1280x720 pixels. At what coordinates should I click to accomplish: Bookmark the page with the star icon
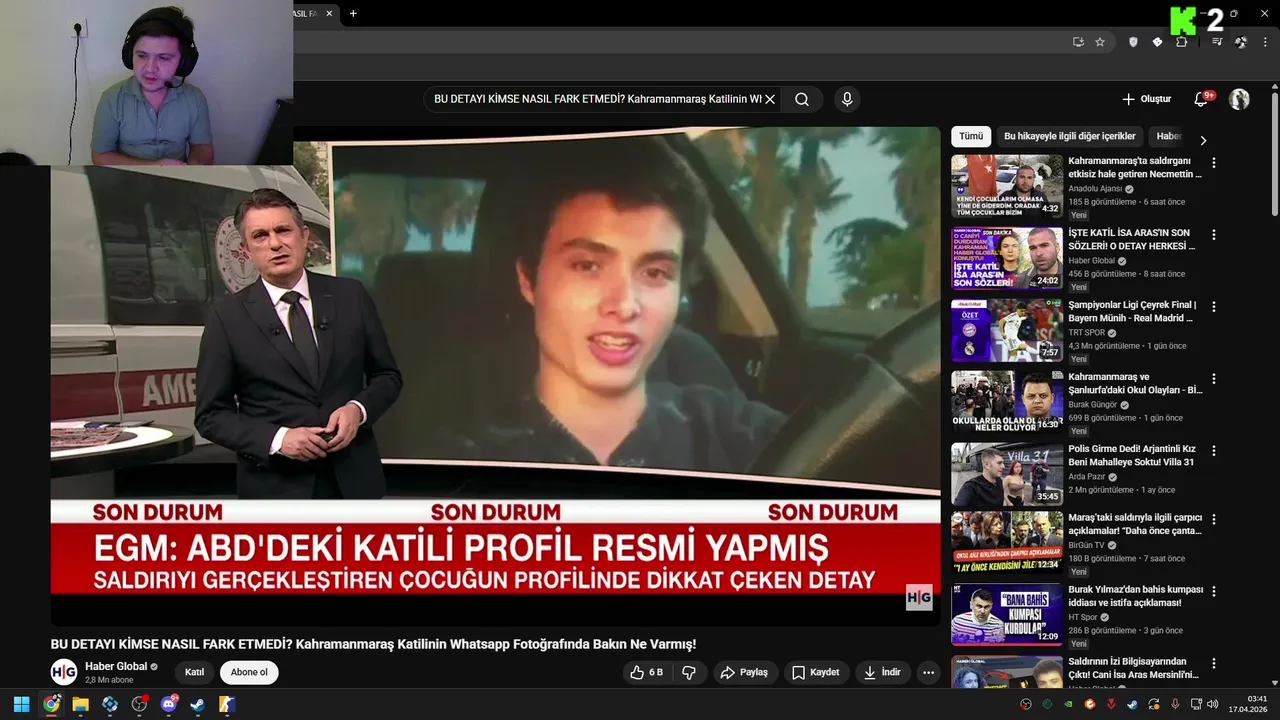pyautogui.click(x=1100, y=42)
